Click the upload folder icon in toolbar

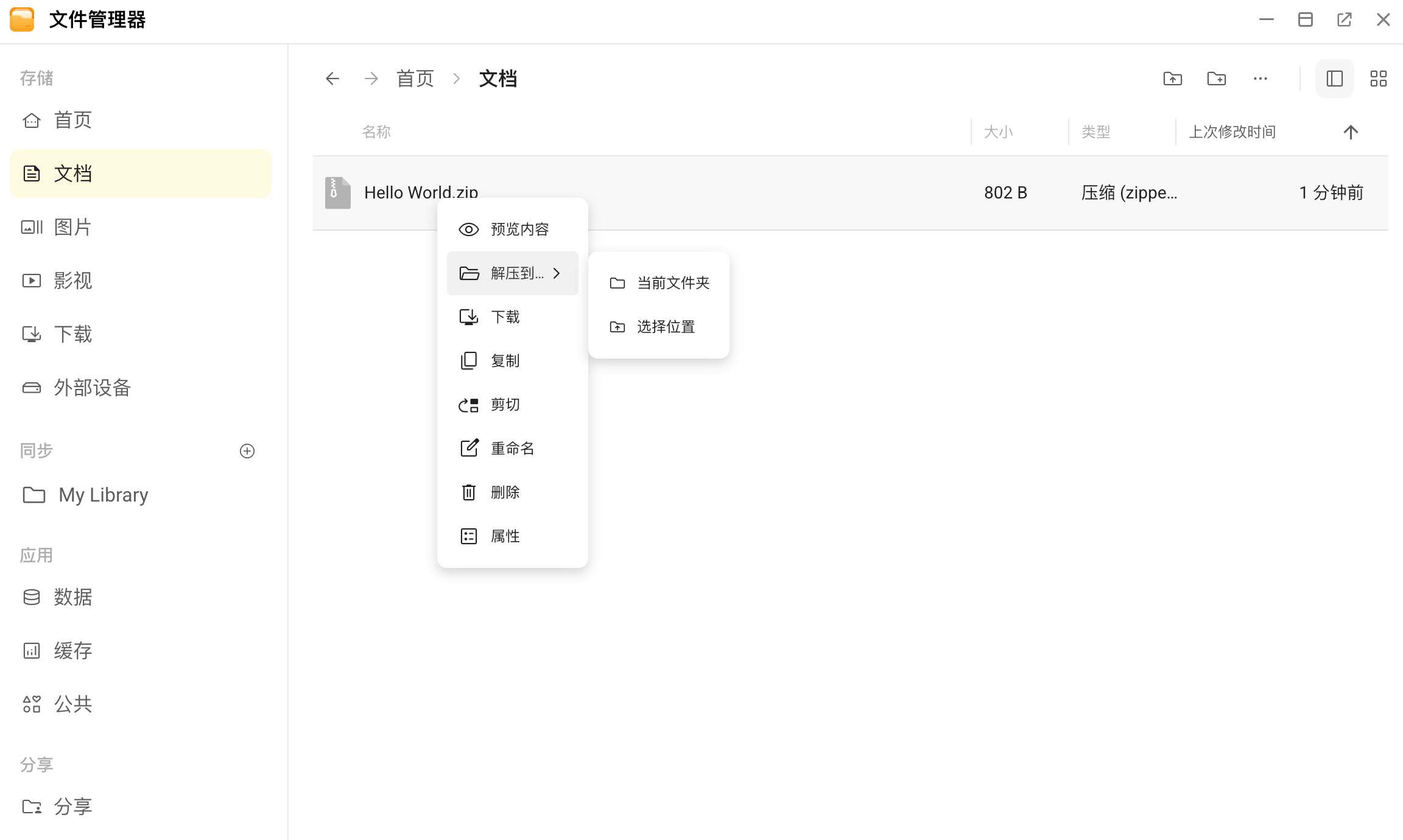1173,79
